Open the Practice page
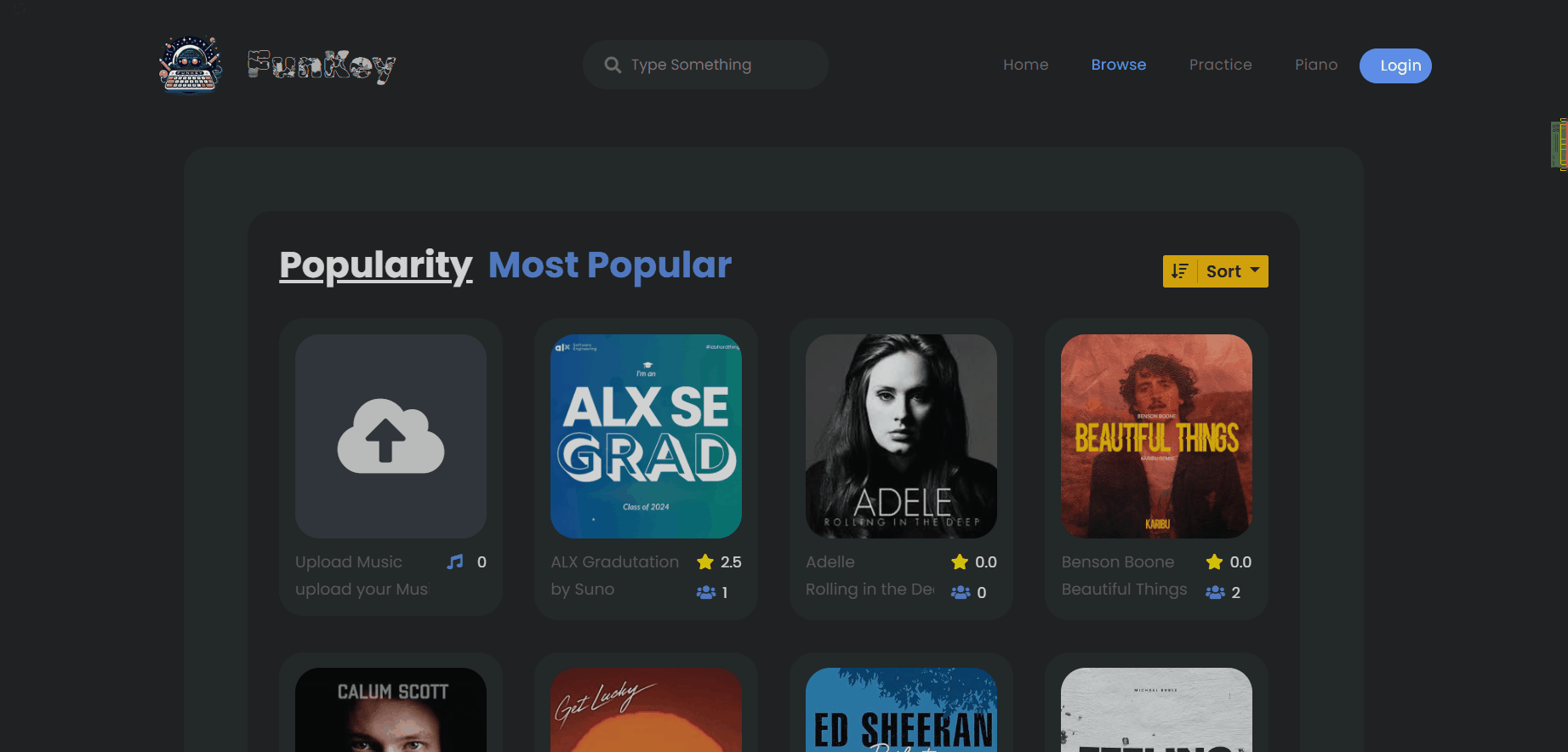Screen dimensions: 1568x752 1220,65
